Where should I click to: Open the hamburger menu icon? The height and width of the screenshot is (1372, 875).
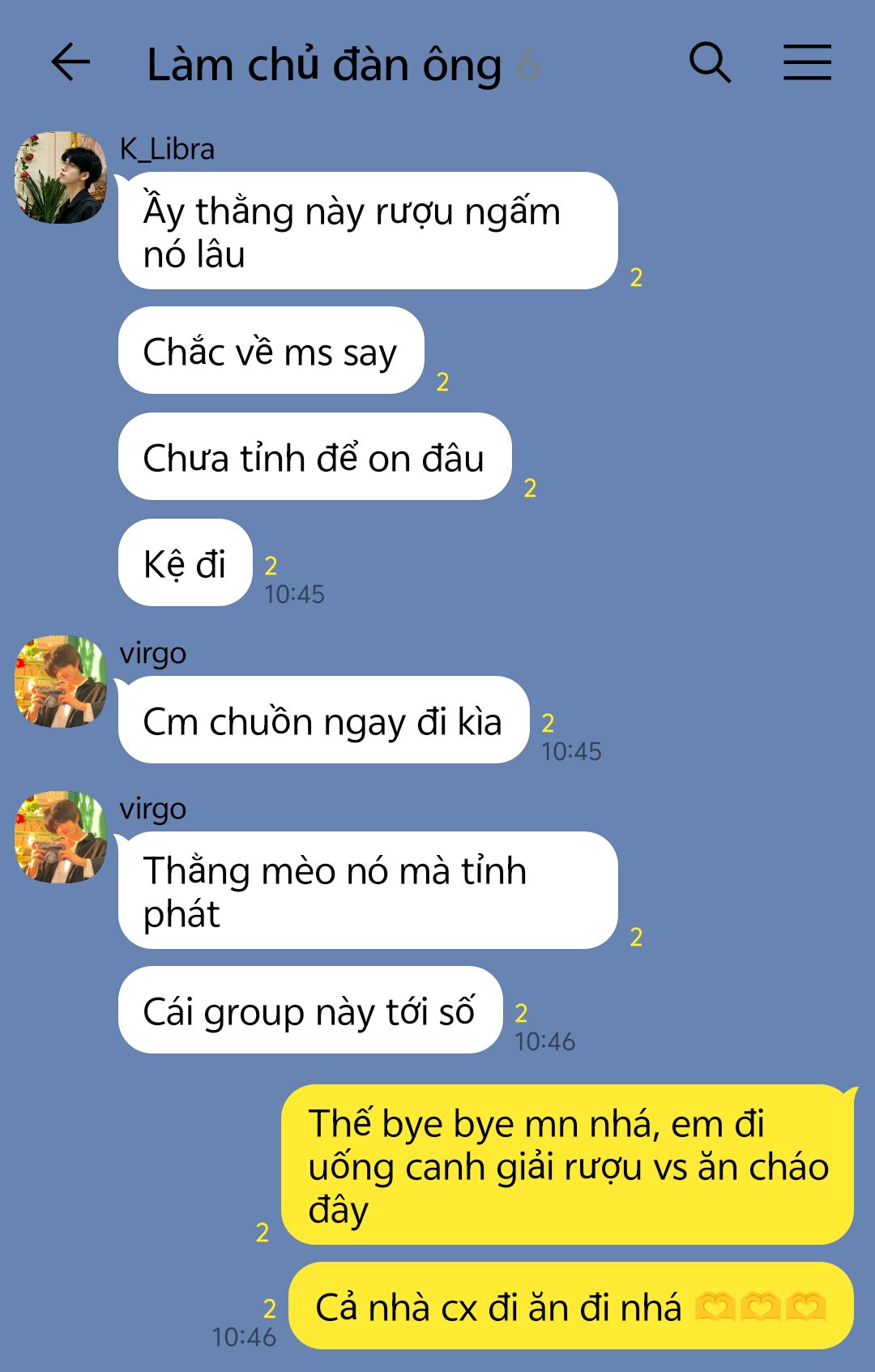pos(807,62)
